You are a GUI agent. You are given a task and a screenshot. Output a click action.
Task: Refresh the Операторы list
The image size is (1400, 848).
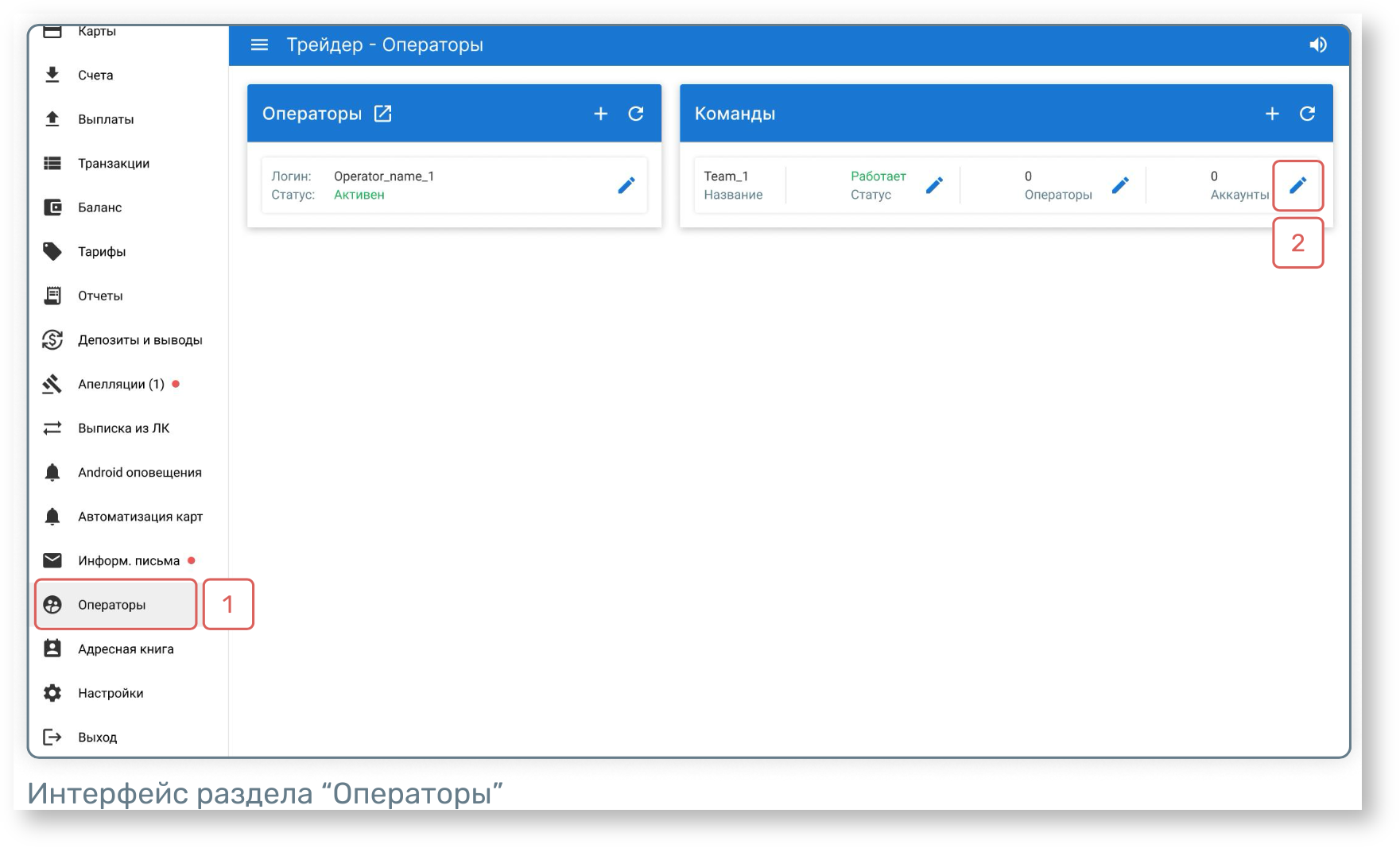[636, 114]
